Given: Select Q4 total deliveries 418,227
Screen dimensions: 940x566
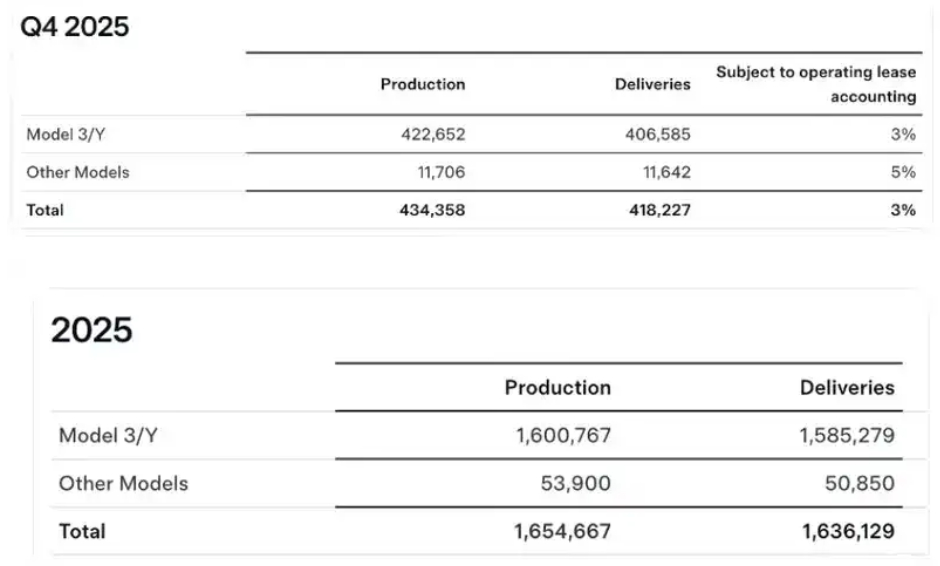Looking at the screenshot, I should tap(652, 211).
